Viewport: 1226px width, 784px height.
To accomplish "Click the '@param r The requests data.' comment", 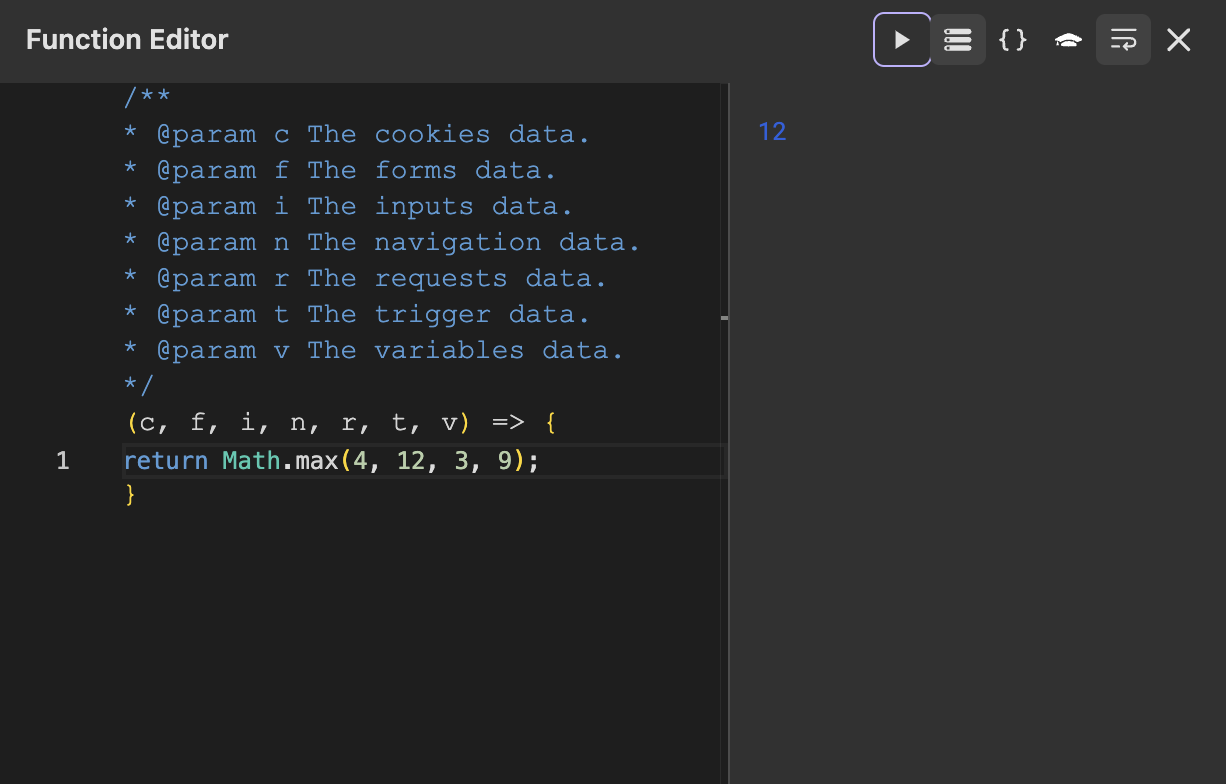I will pos(366,279).
